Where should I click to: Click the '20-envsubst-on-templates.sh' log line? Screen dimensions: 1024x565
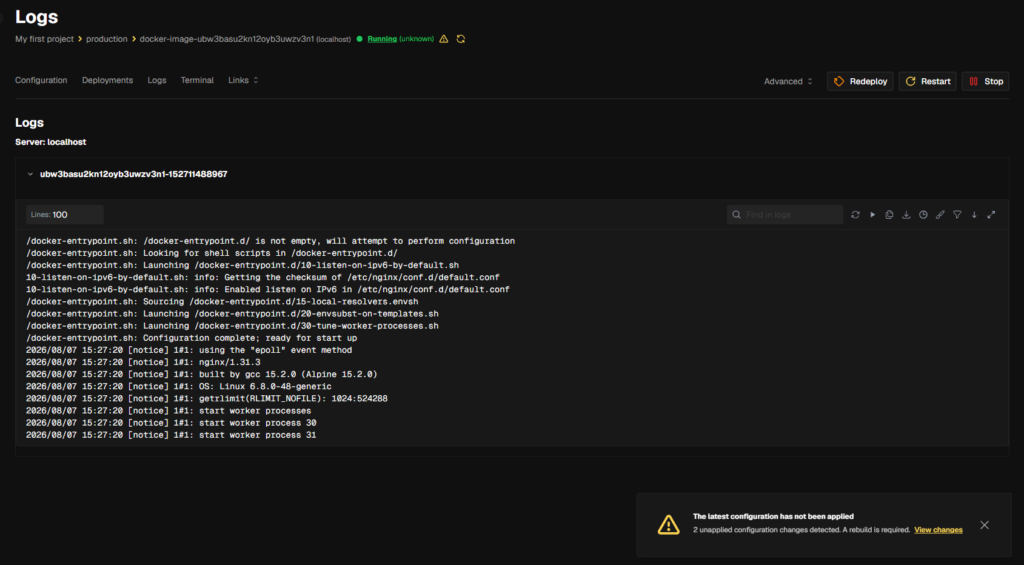tap(232, 314)
